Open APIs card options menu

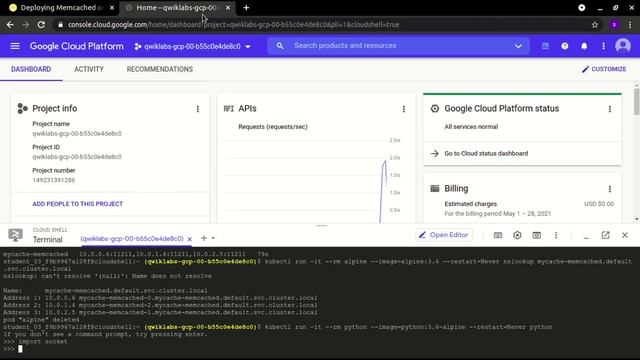point(404,109)
